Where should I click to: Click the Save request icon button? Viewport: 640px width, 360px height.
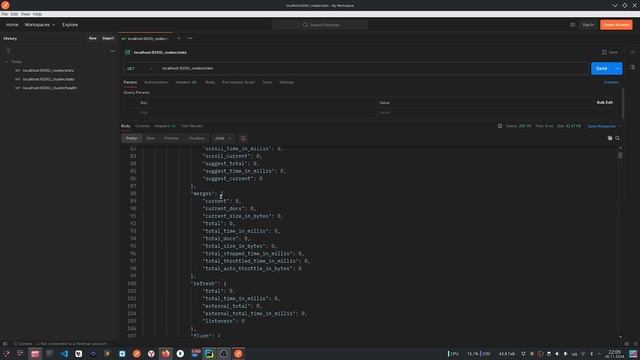pos(610,52)
